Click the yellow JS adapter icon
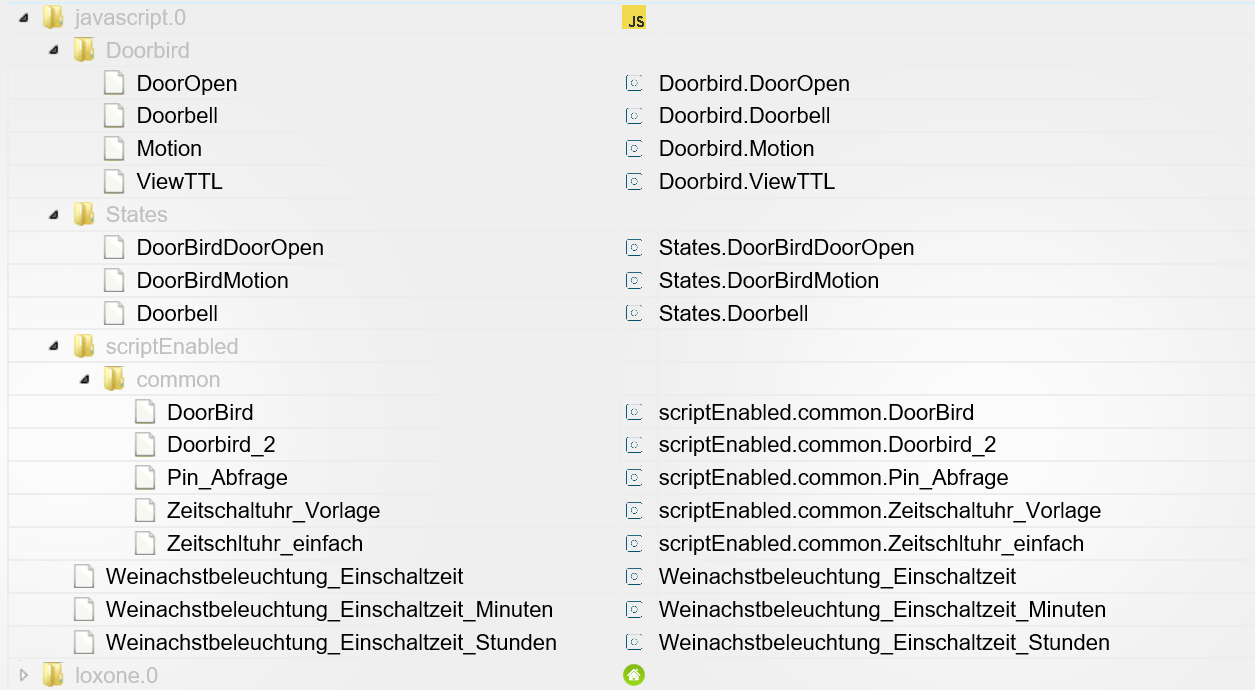The height and width of the screenshot is (690, 1255). tap(633, 18)
